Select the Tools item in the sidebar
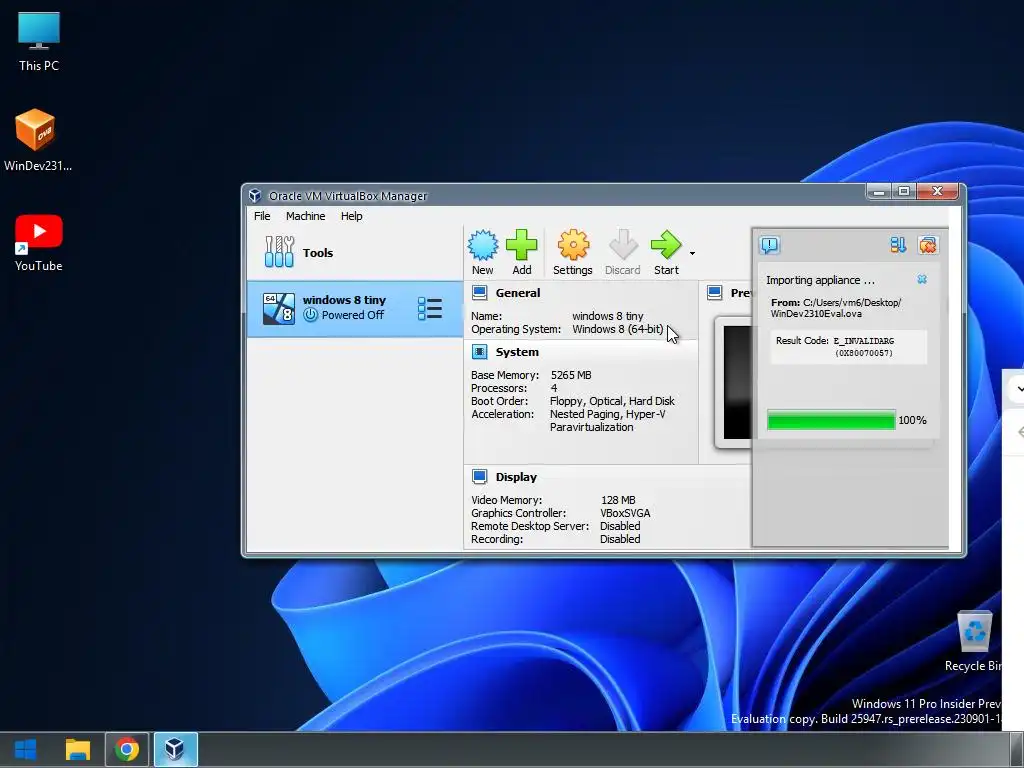This screenshot has width=1024, height=768. (x=355, y=253)
